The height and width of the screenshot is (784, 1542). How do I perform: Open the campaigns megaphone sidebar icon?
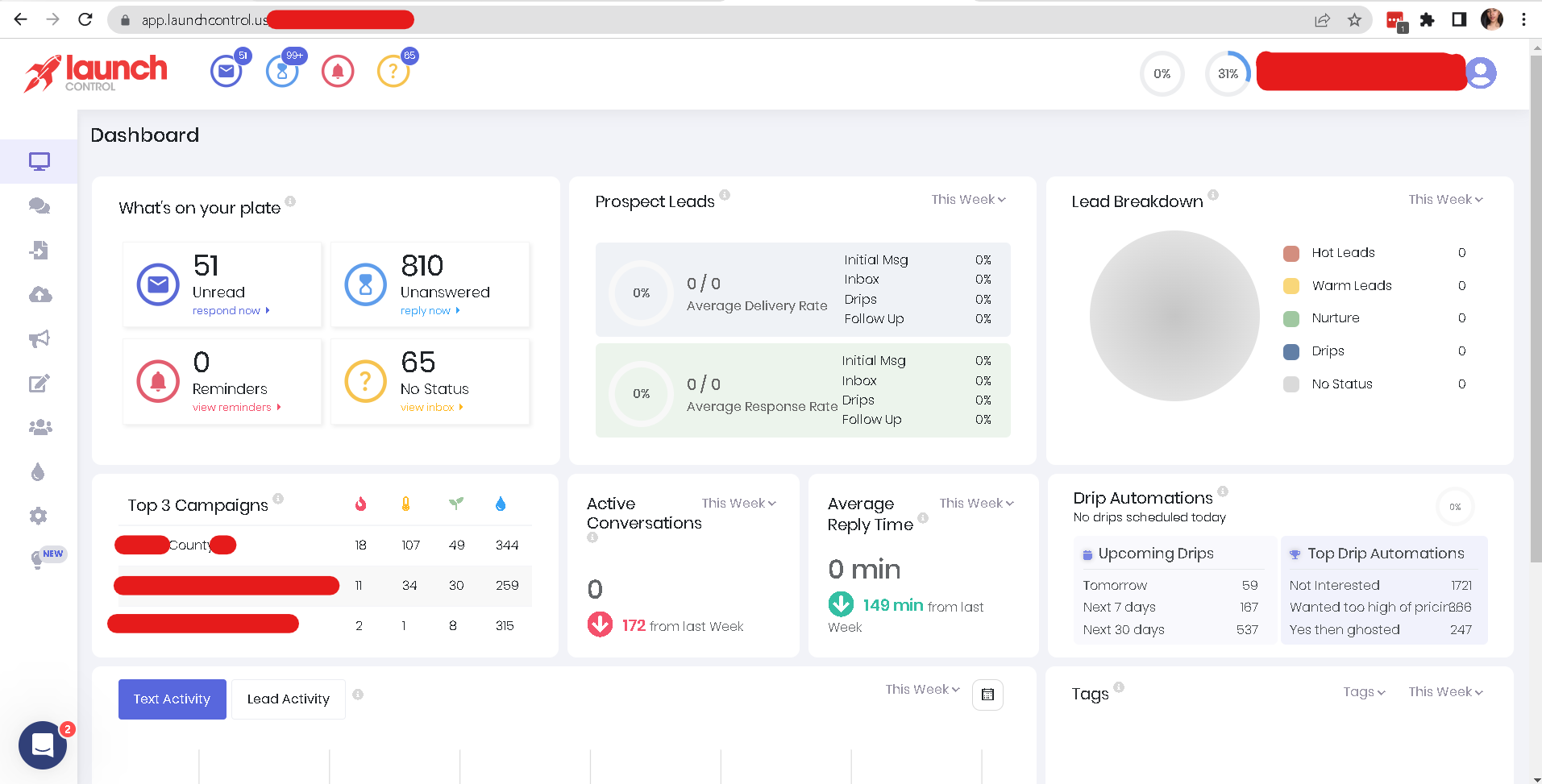coord(39,339)
